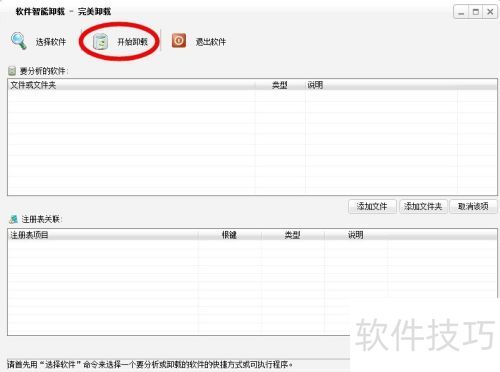Click the 类型 header in registry list
Screen dimensions: 500x372
(x=292, y=235)
